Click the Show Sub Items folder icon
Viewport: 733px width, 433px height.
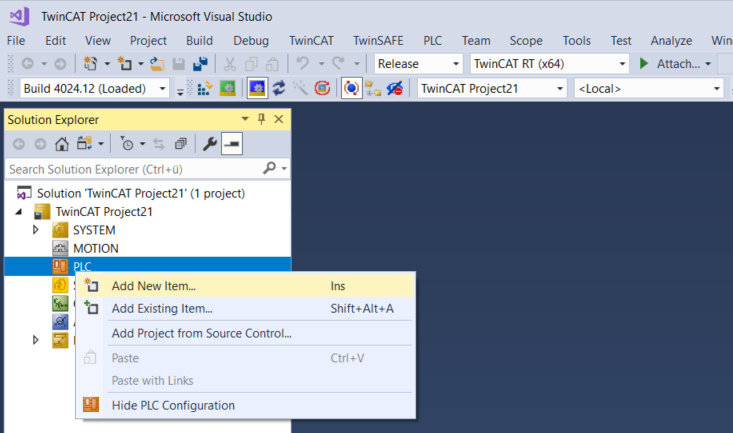373,88
